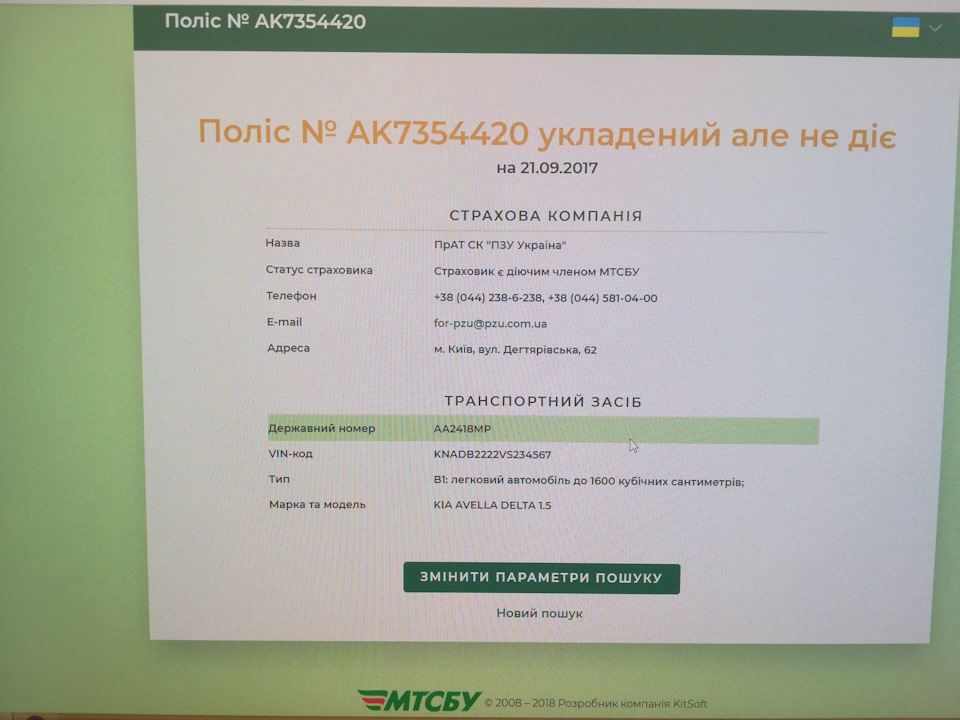The height and width of the screenshot is (720, 960).
Task: Click the Державний номер value AA2418MP
Action: click(x=462, y=429)
